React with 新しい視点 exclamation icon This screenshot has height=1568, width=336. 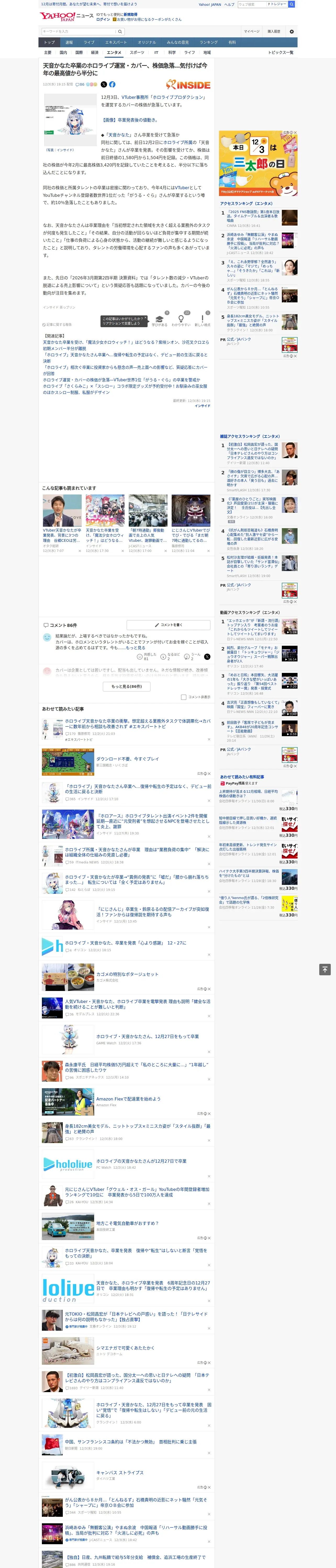pos(203,320)
